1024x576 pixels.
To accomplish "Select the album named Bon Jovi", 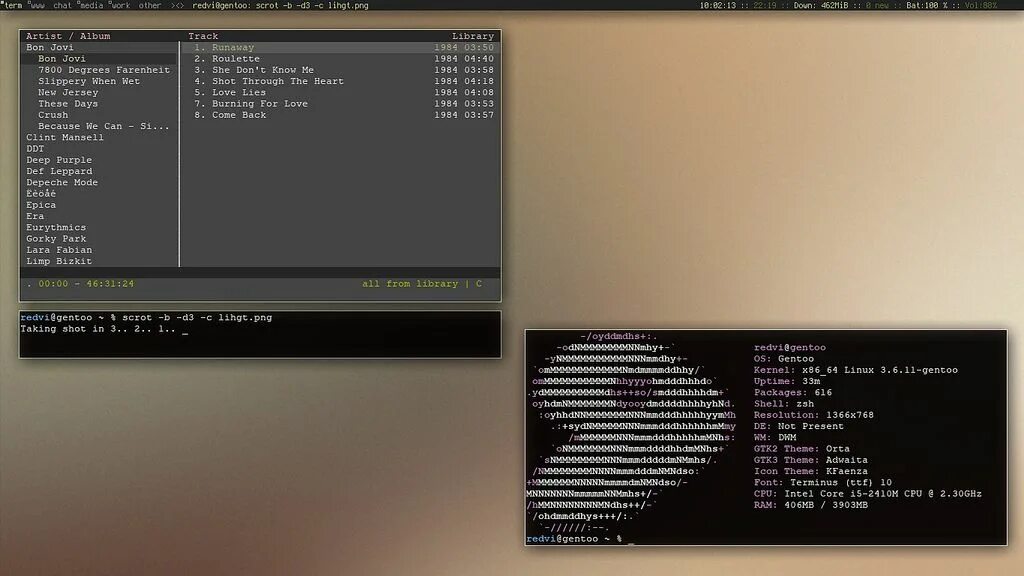I will click(x=99, y=58).
